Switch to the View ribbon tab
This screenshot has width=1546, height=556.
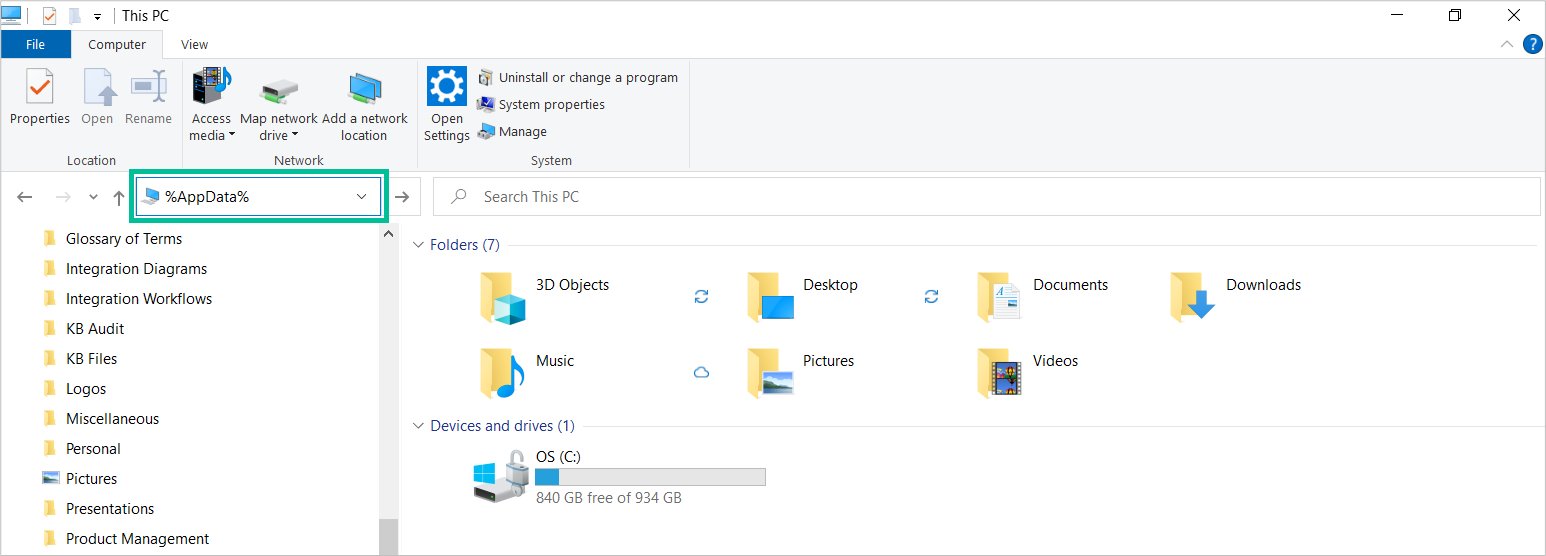194,45
